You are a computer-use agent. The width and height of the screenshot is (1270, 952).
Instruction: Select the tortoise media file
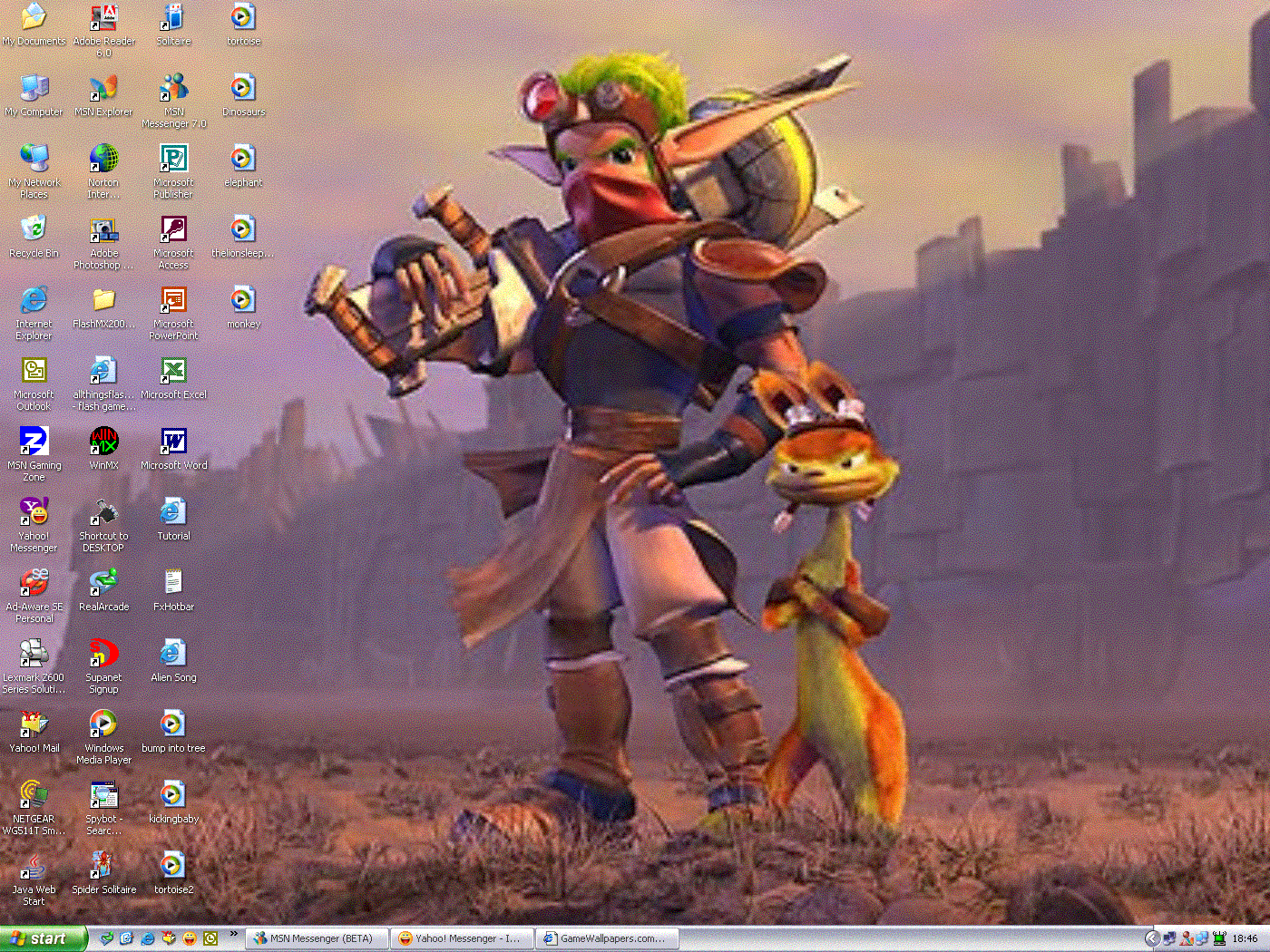coord(243,25)
